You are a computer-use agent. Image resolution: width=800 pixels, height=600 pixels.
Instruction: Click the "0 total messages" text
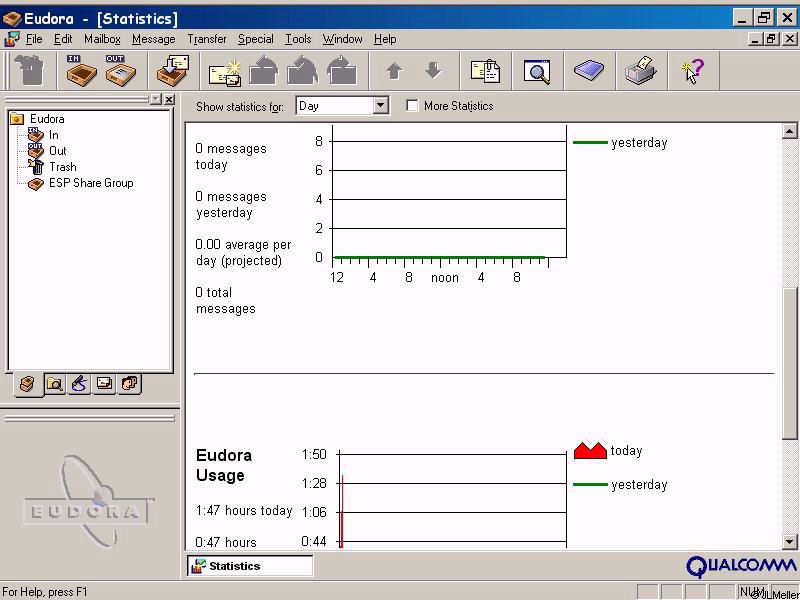226,301
